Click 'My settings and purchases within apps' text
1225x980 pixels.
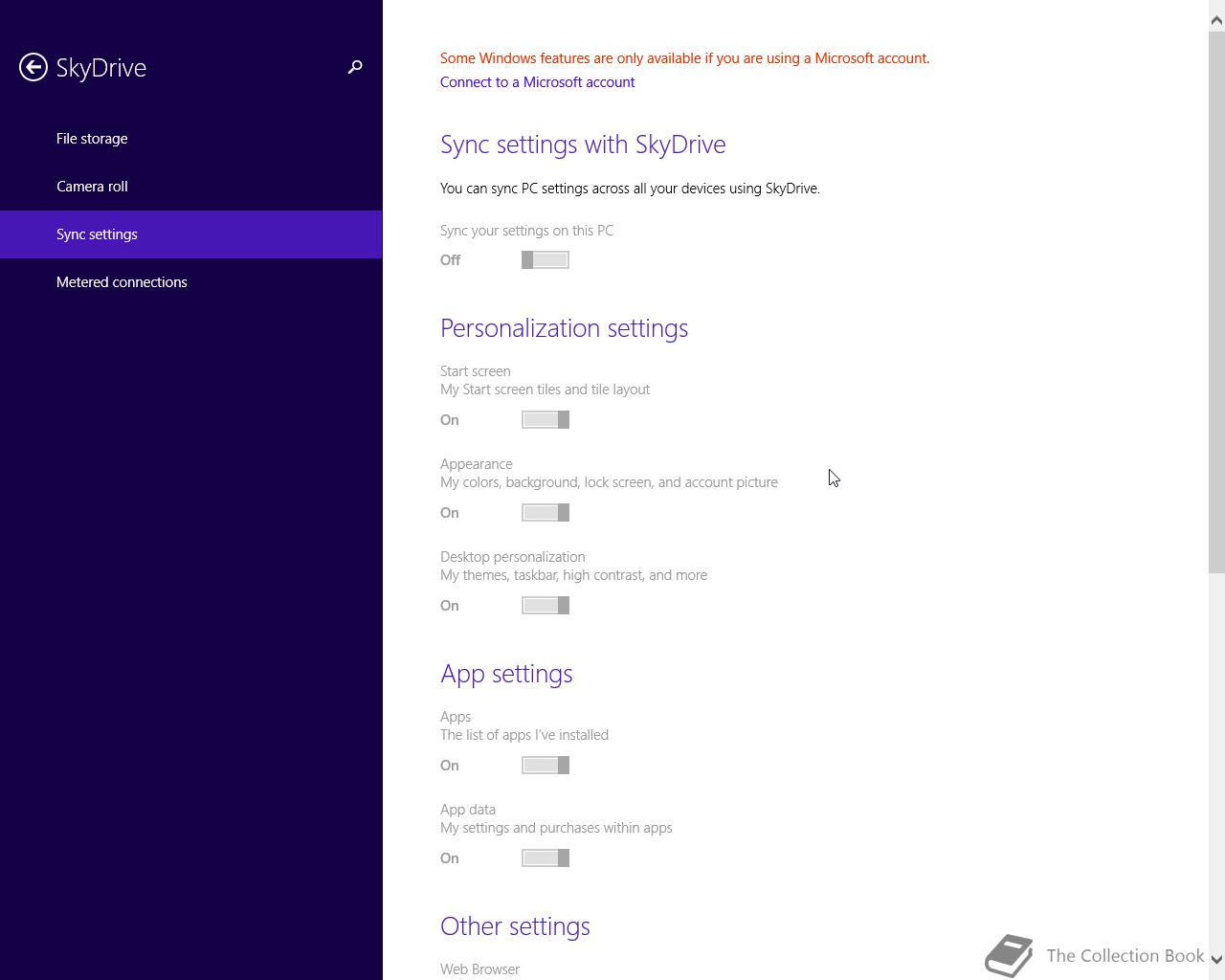click(556, 828)
